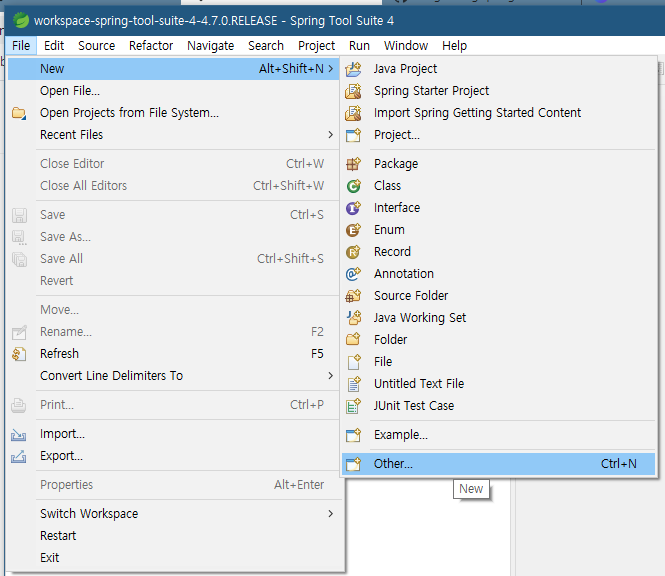Click the disabled Save floppy icon
The width and height of the screenshot is (665, 576).
click(x=19, y=215)
